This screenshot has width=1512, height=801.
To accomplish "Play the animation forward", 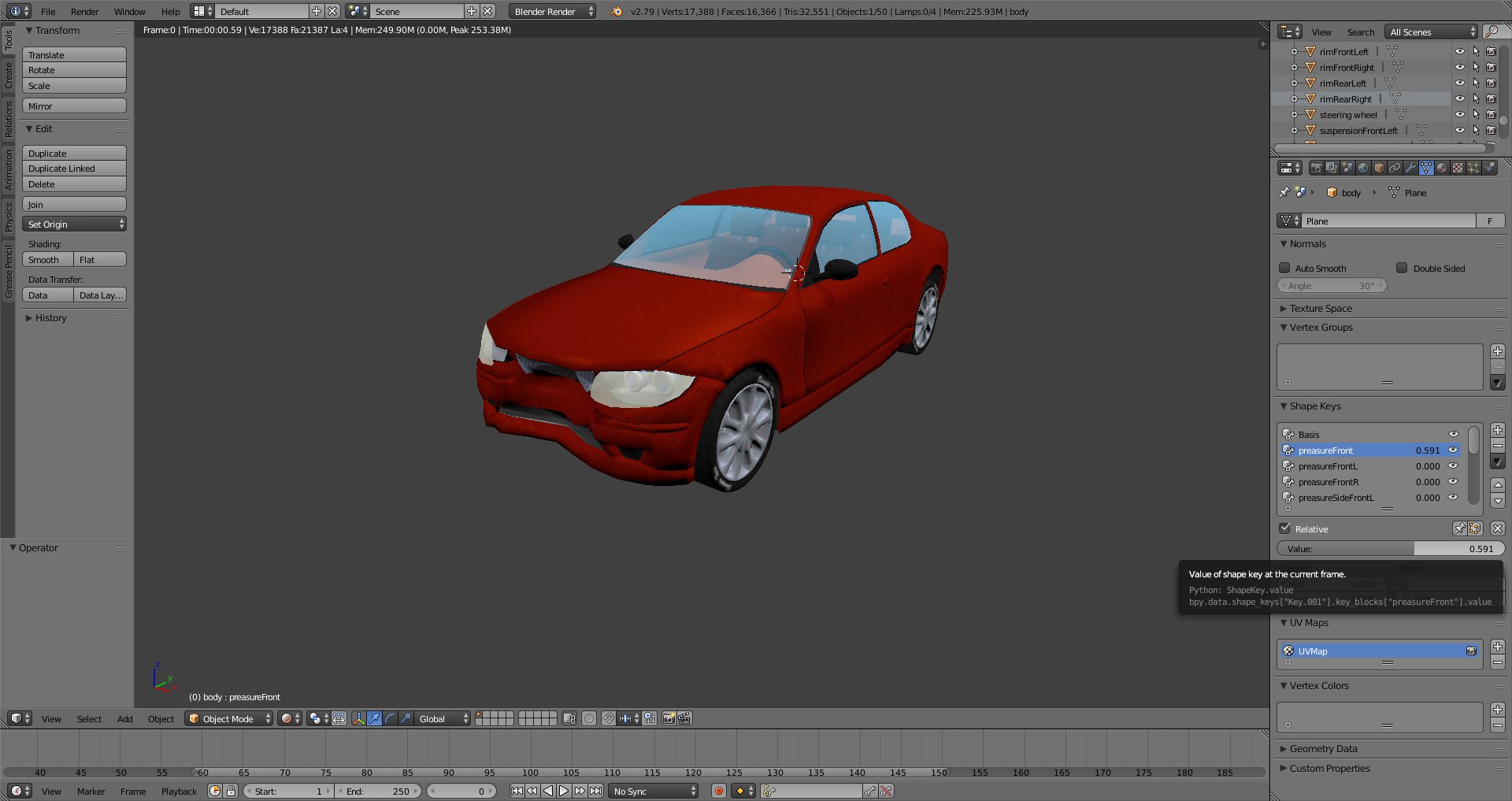I will coord(564,791).
